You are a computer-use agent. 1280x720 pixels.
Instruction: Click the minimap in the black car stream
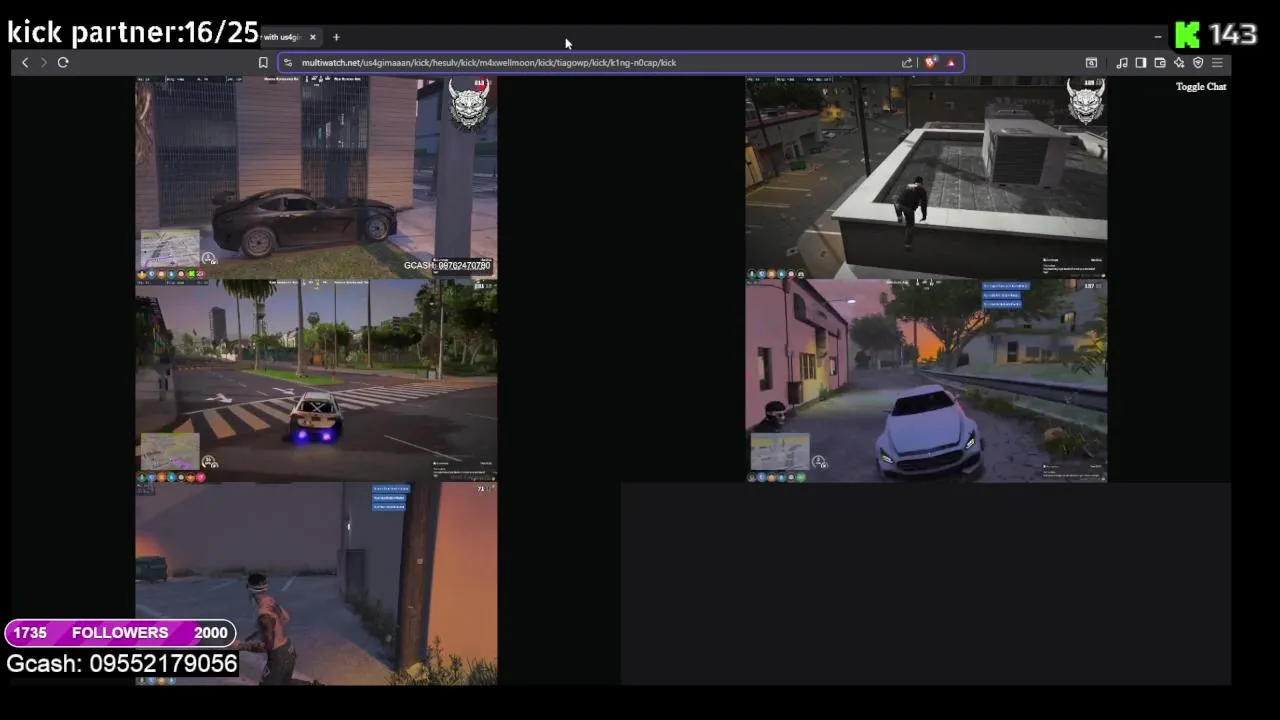tap(170, 248)
